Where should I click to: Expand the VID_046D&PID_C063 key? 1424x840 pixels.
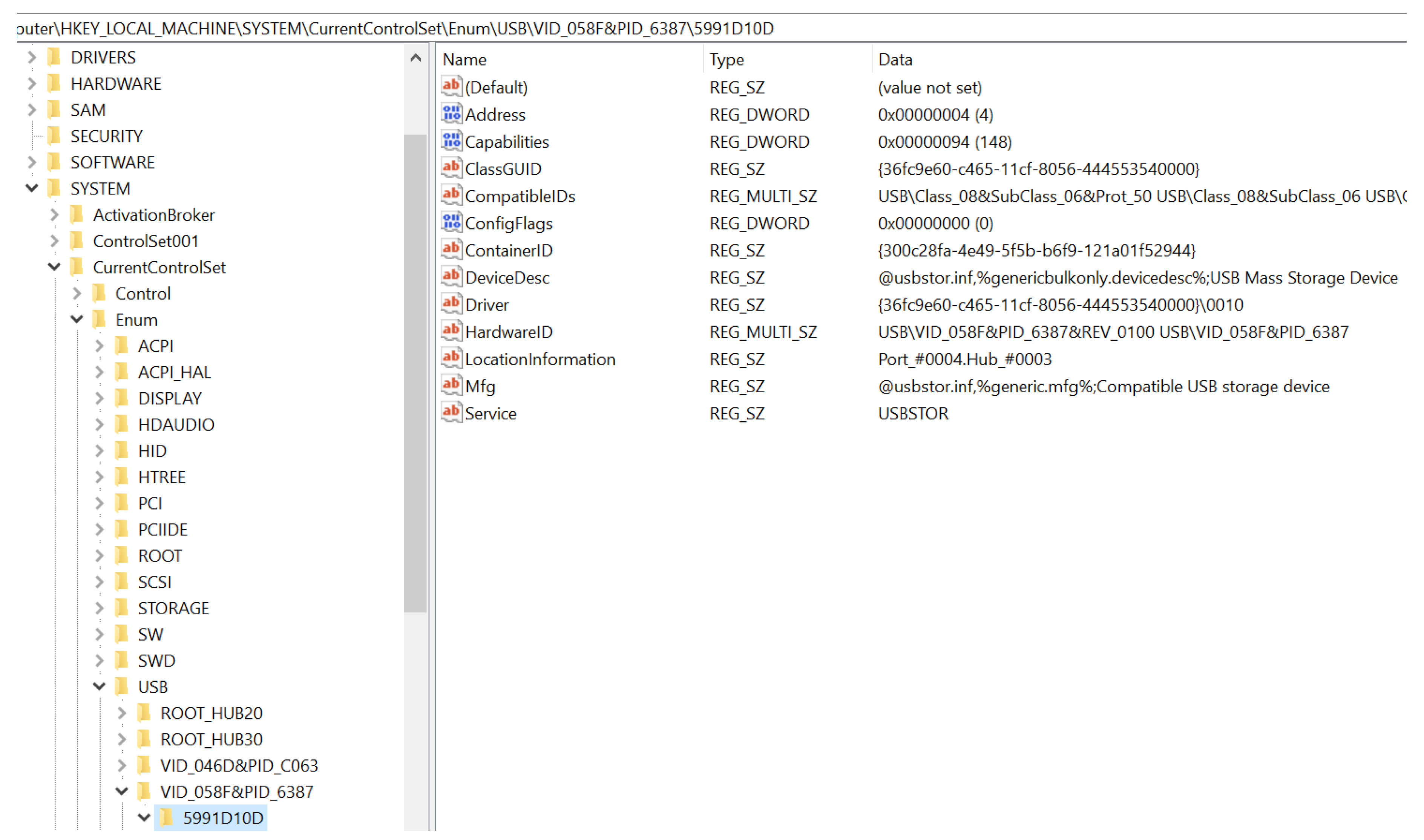point(122,765)
